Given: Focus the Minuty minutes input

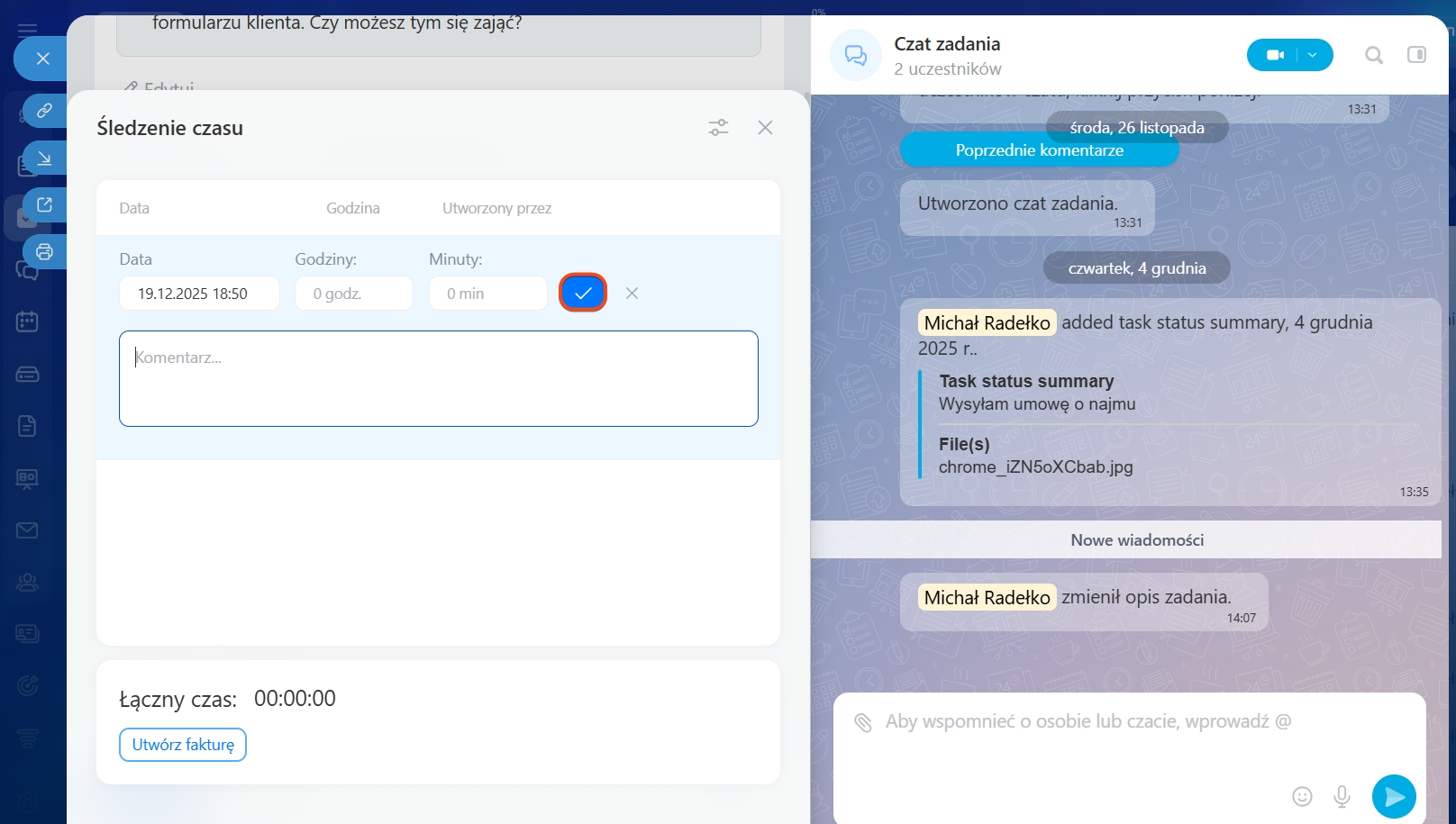Looking at the screenshot, I should (487, 294).
